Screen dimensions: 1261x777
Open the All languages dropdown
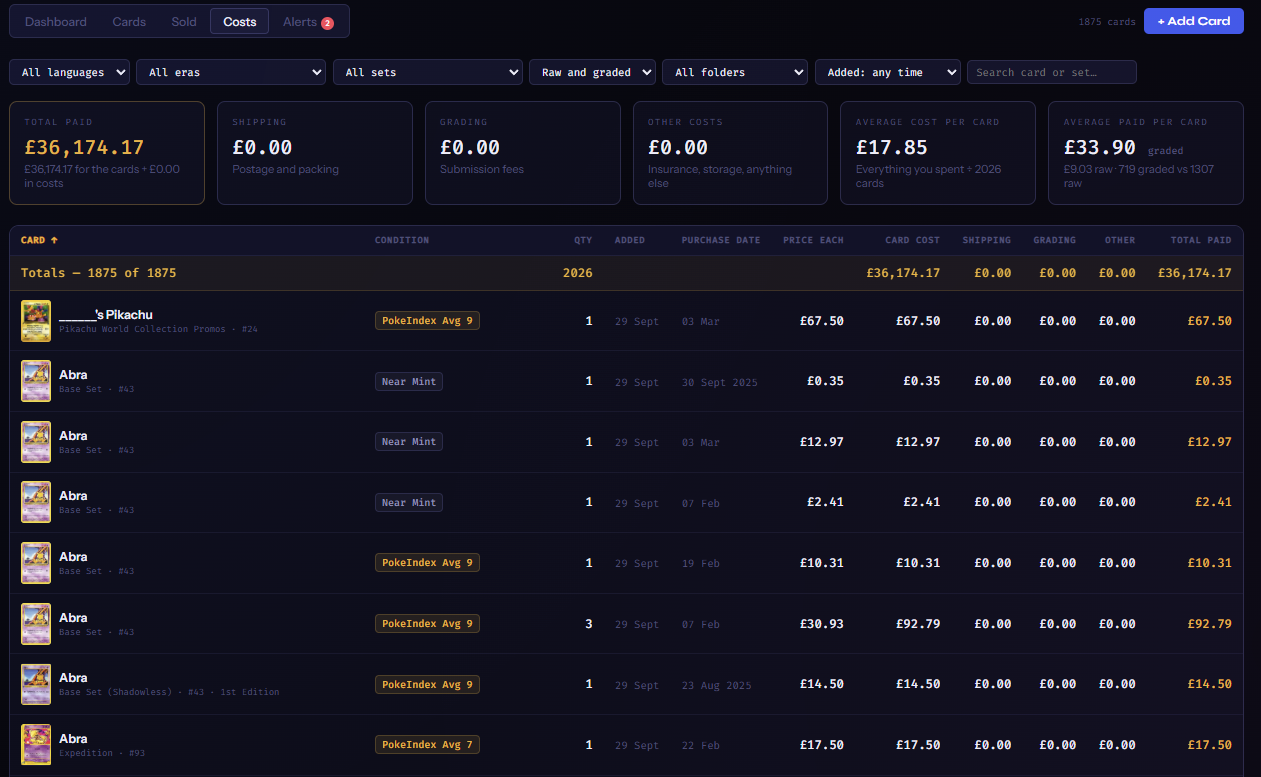(x=70, y=72)
